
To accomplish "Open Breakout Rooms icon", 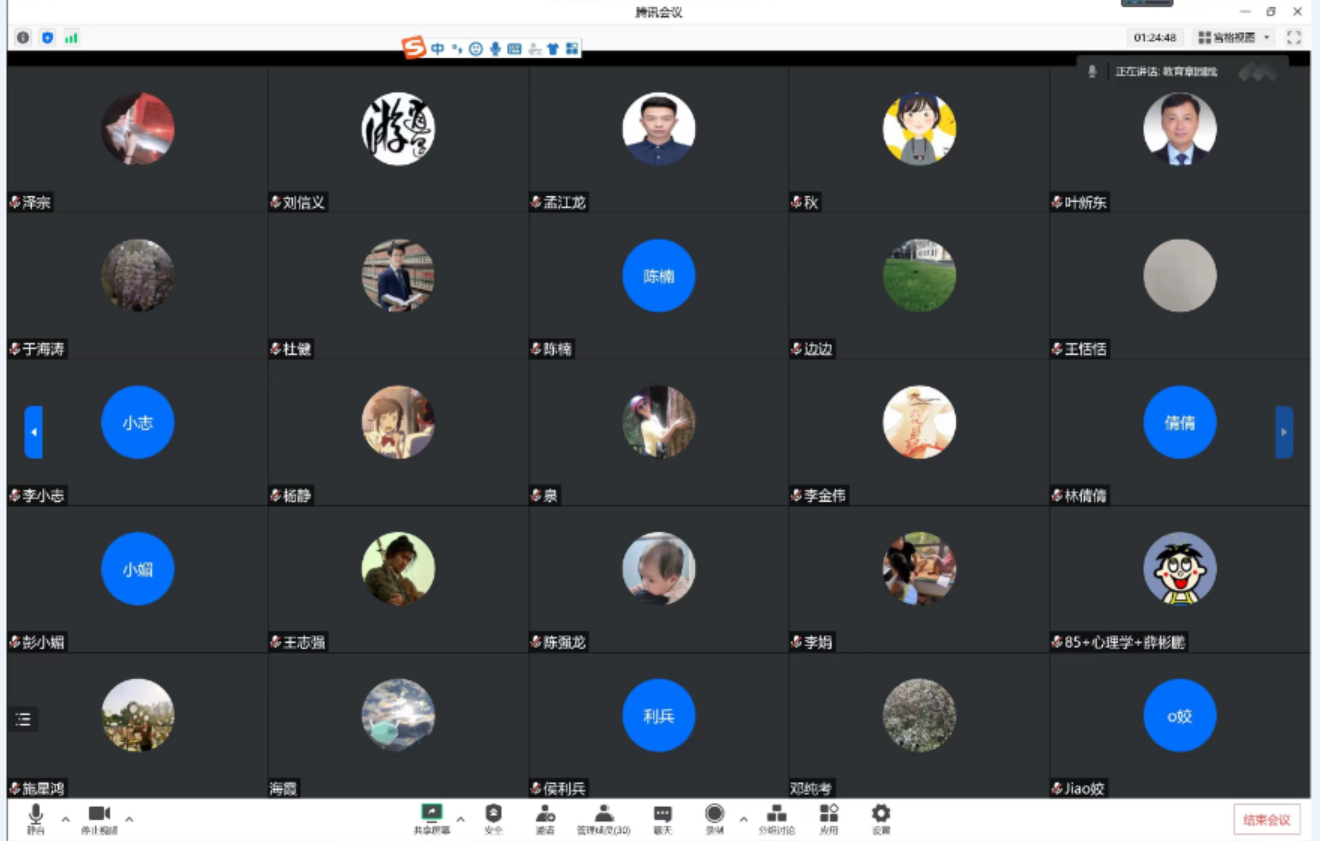I will pos(777,816).
